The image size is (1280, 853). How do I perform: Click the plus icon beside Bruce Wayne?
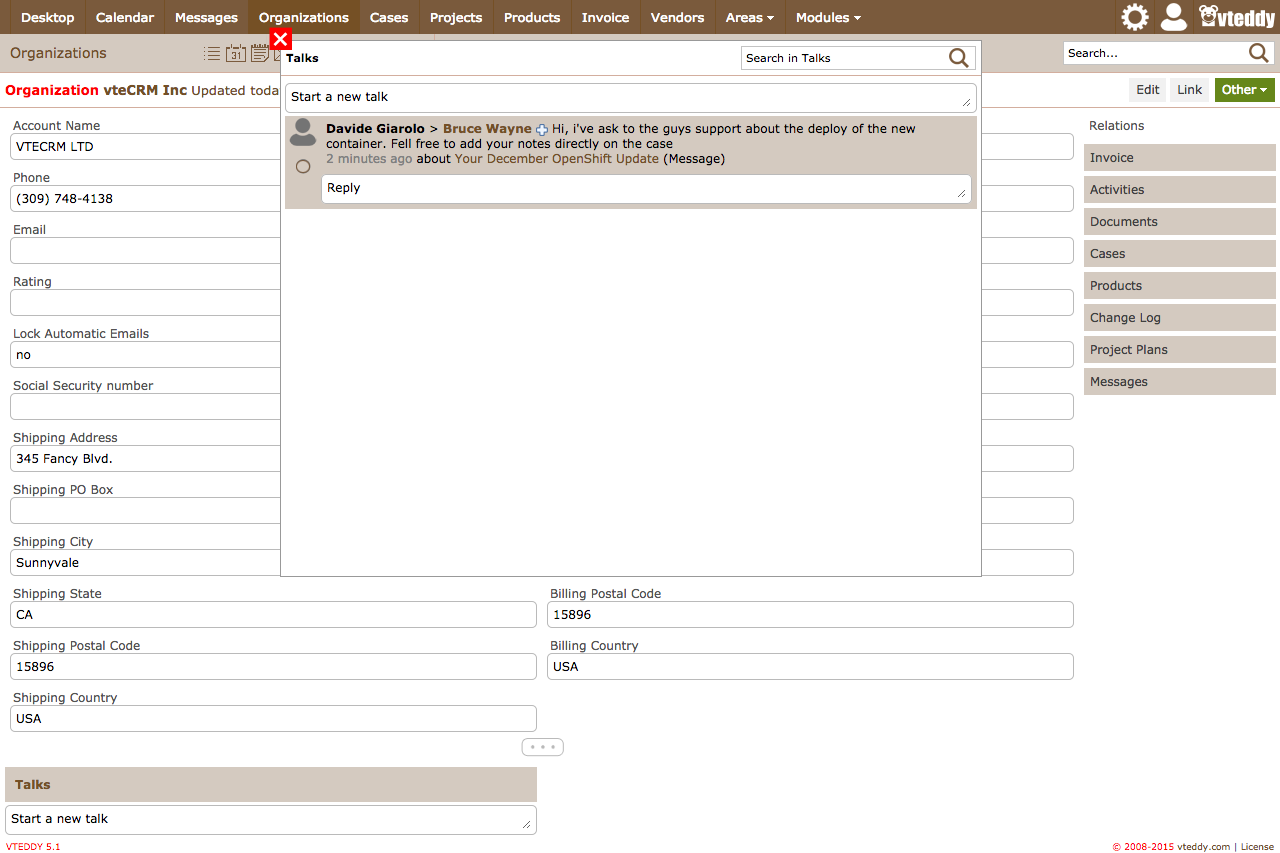[x=541, y=129]
